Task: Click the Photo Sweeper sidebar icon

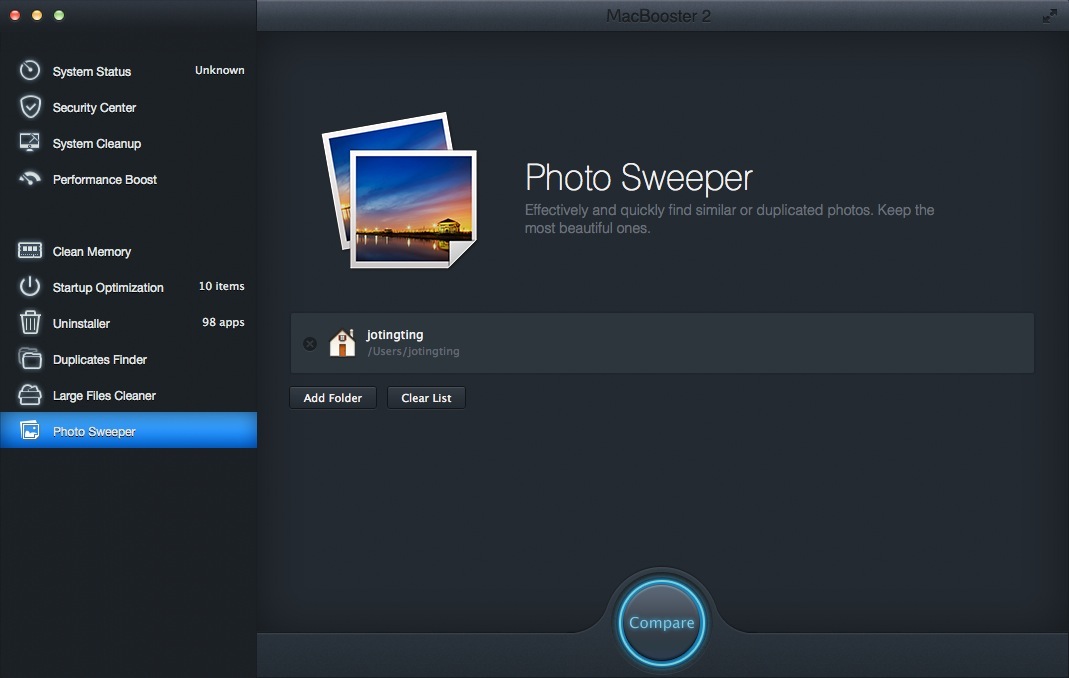Action: [30, 431]
